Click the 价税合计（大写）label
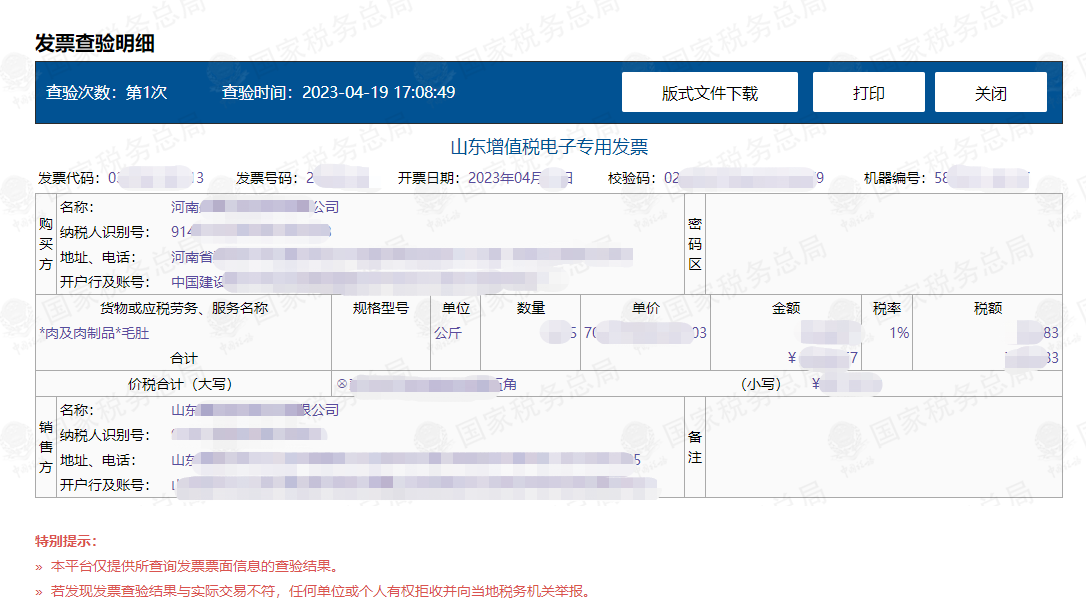 [x=180, y=384]
